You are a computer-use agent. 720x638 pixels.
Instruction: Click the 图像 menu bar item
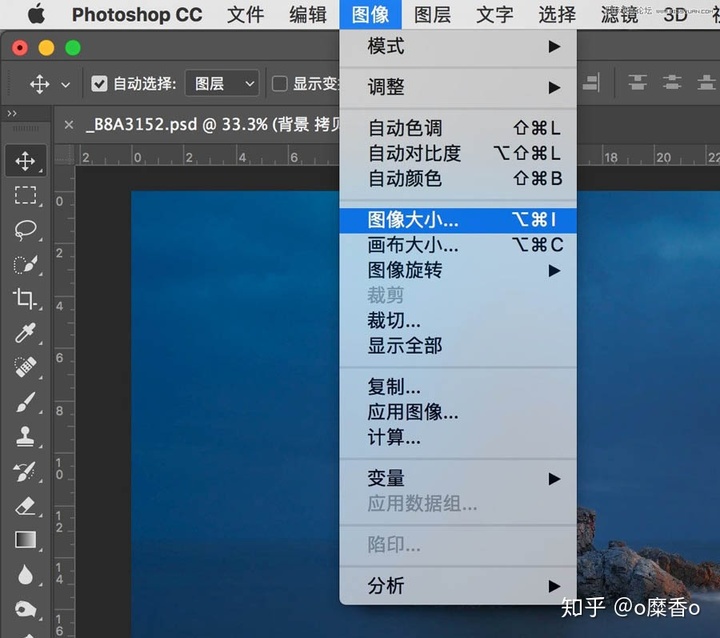click(x=370, y=15)
